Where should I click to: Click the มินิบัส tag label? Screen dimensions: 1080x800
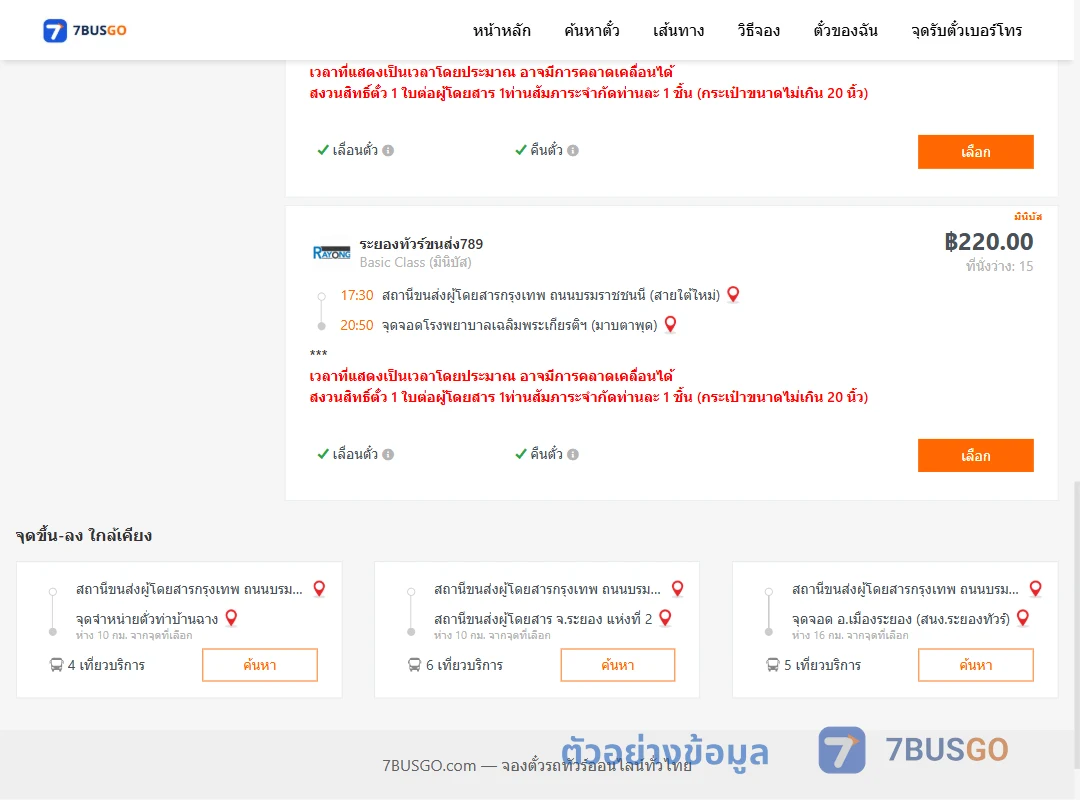(x=1028, y=216)
